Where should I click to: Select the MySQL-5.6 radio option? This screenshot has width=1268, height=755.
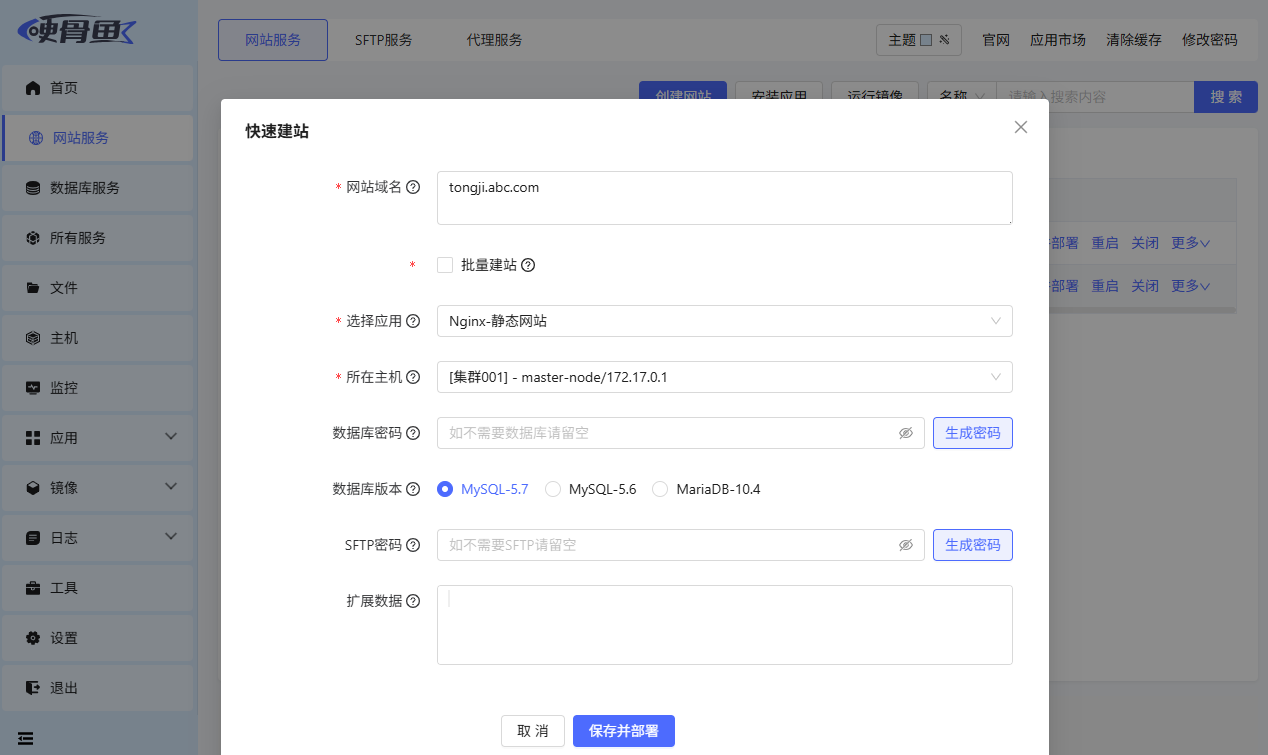coord(553,489)
